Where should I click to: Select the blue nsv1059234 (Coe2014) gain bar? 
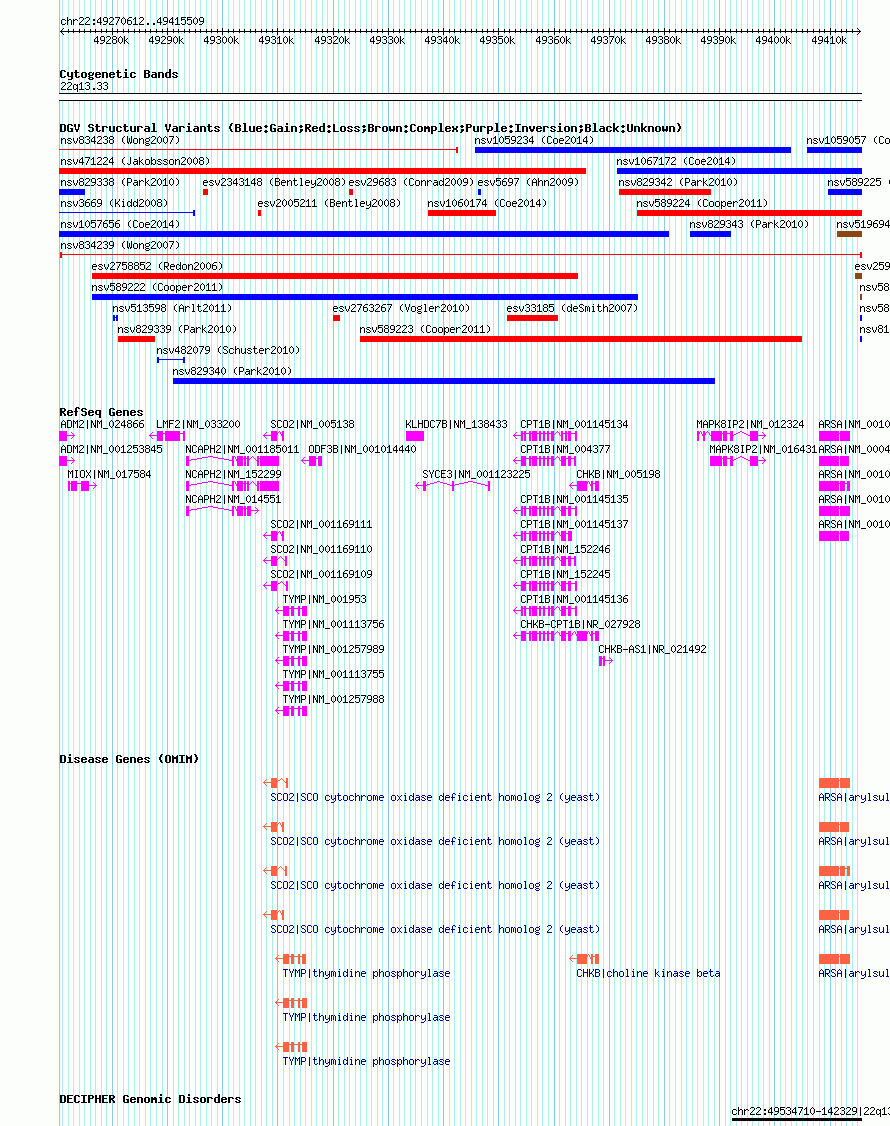coord(633,150)
